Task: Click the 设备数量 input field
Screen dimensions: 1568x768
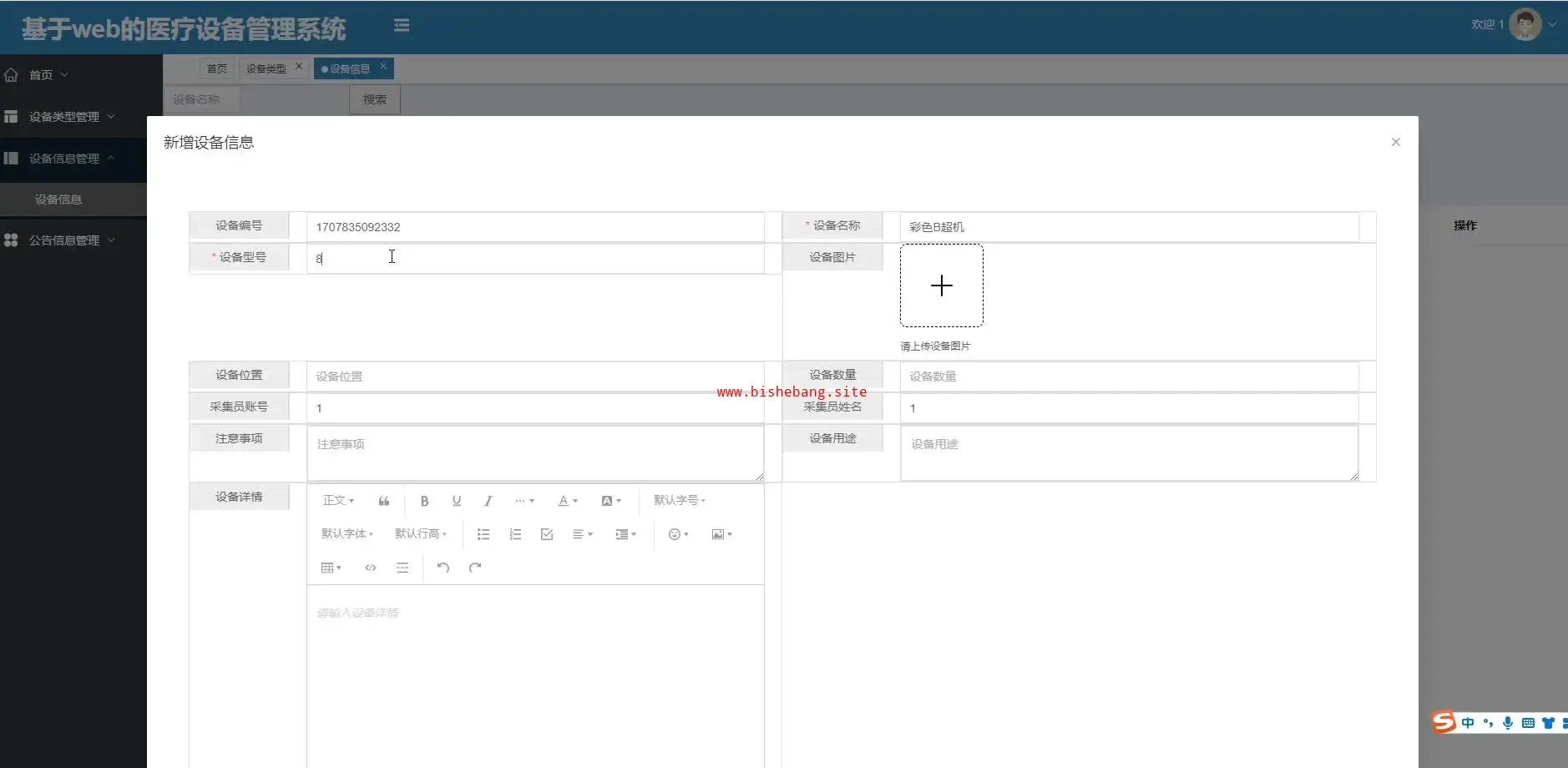Action: tap(1129, 376)
